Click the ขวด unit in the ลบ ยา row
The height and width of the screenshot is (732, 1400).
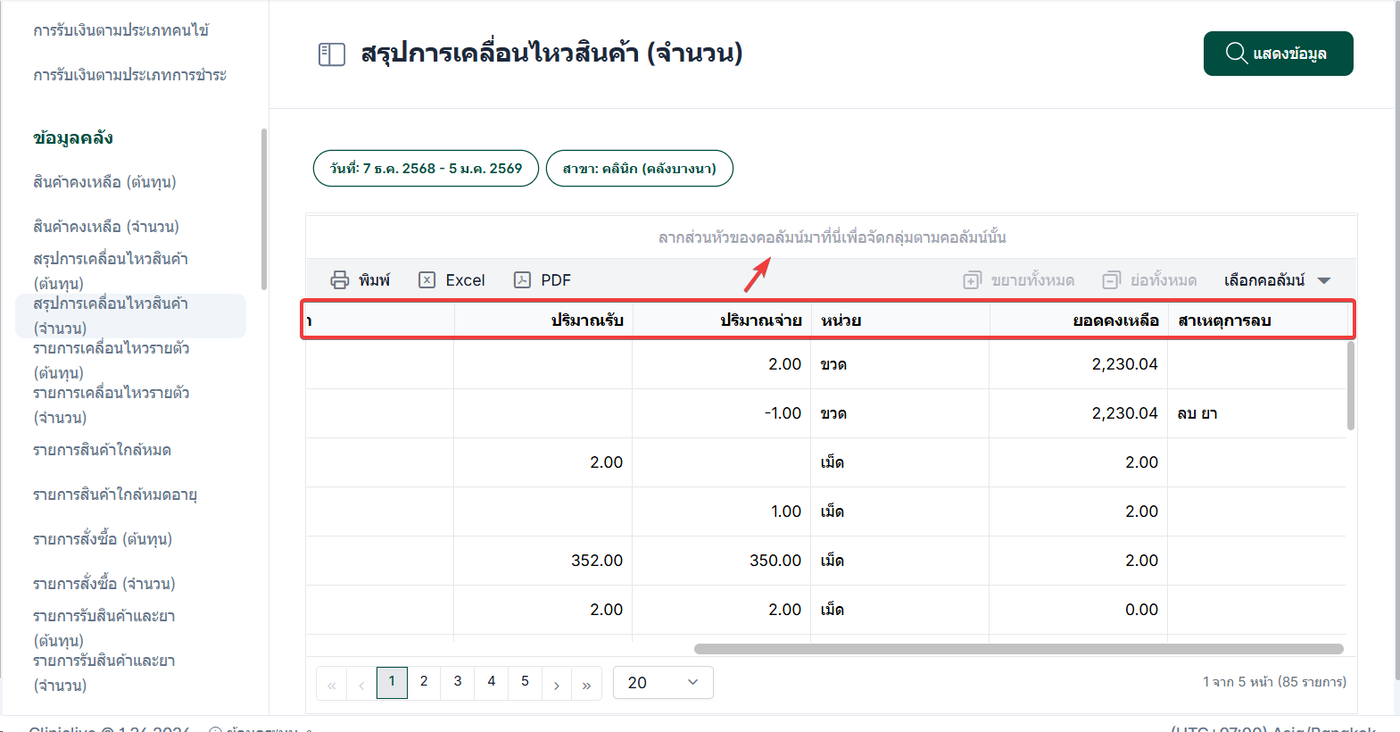900,413
